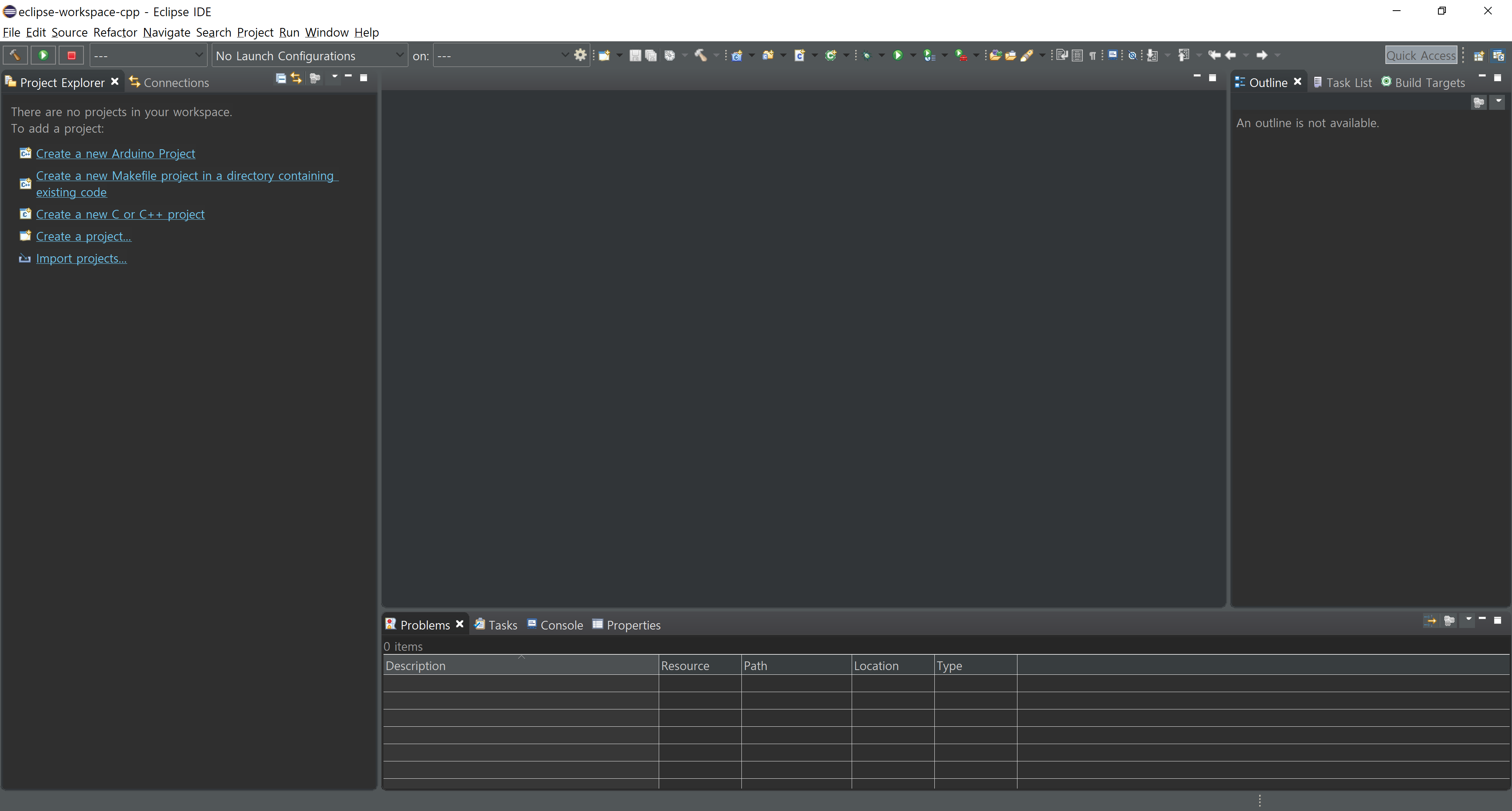Click 'Create a new Arduino Project' link
Image resolution: width=1512 pixels, height=811 pixels.
click(116, 154)
